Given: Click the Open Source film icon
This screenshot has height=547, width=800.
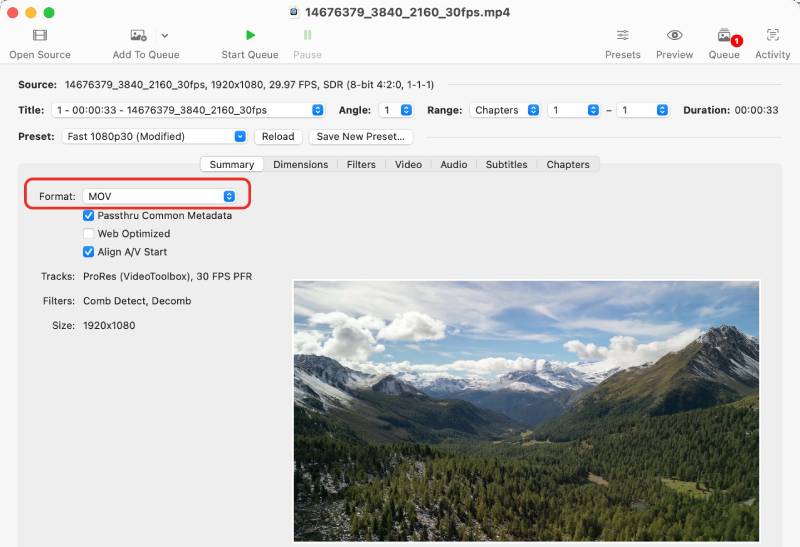Looking at the screenshot, I should 40,35.
